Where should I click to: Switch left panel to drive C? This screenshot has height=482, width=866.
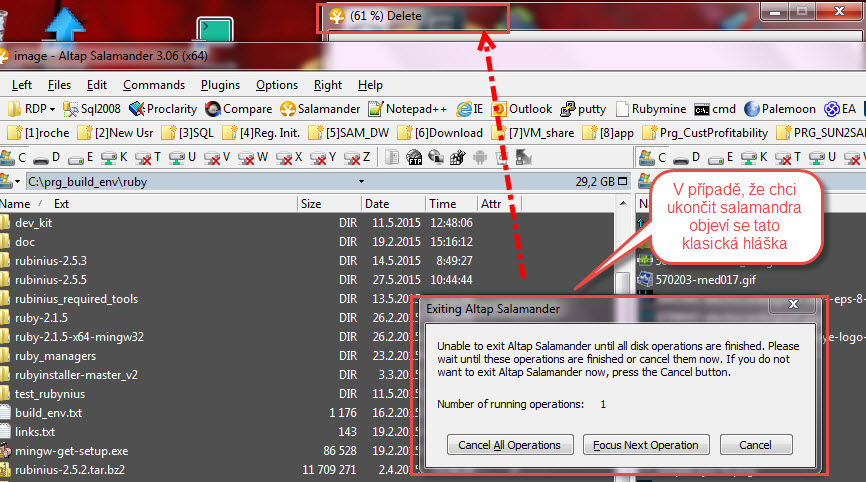[x=14, y=157]
